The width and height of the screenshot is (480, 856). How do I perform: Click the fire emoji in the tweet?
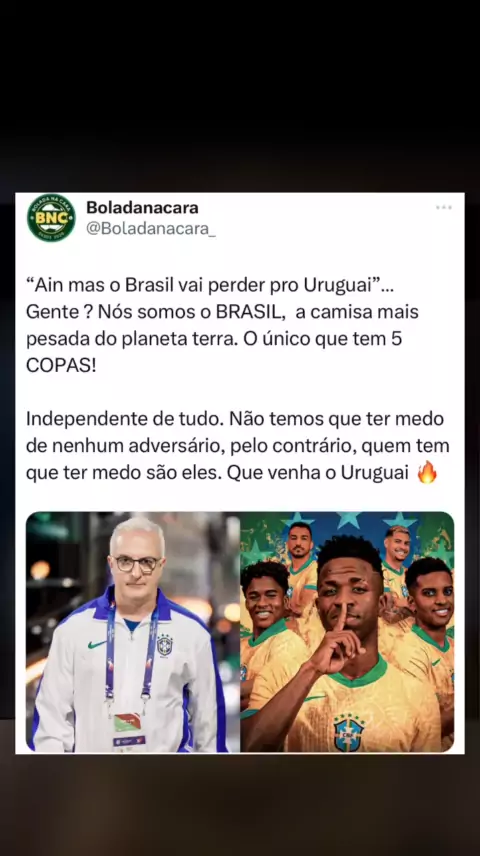pos(427,472)
